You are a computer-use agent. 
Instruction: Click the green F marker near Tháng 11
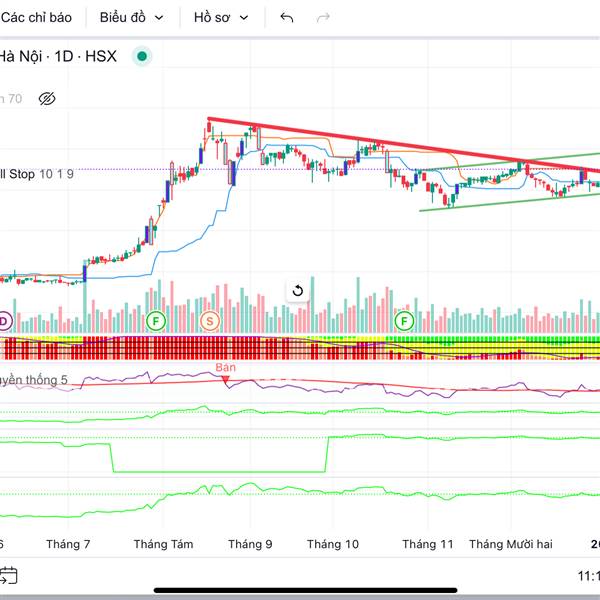pos(404,321)
